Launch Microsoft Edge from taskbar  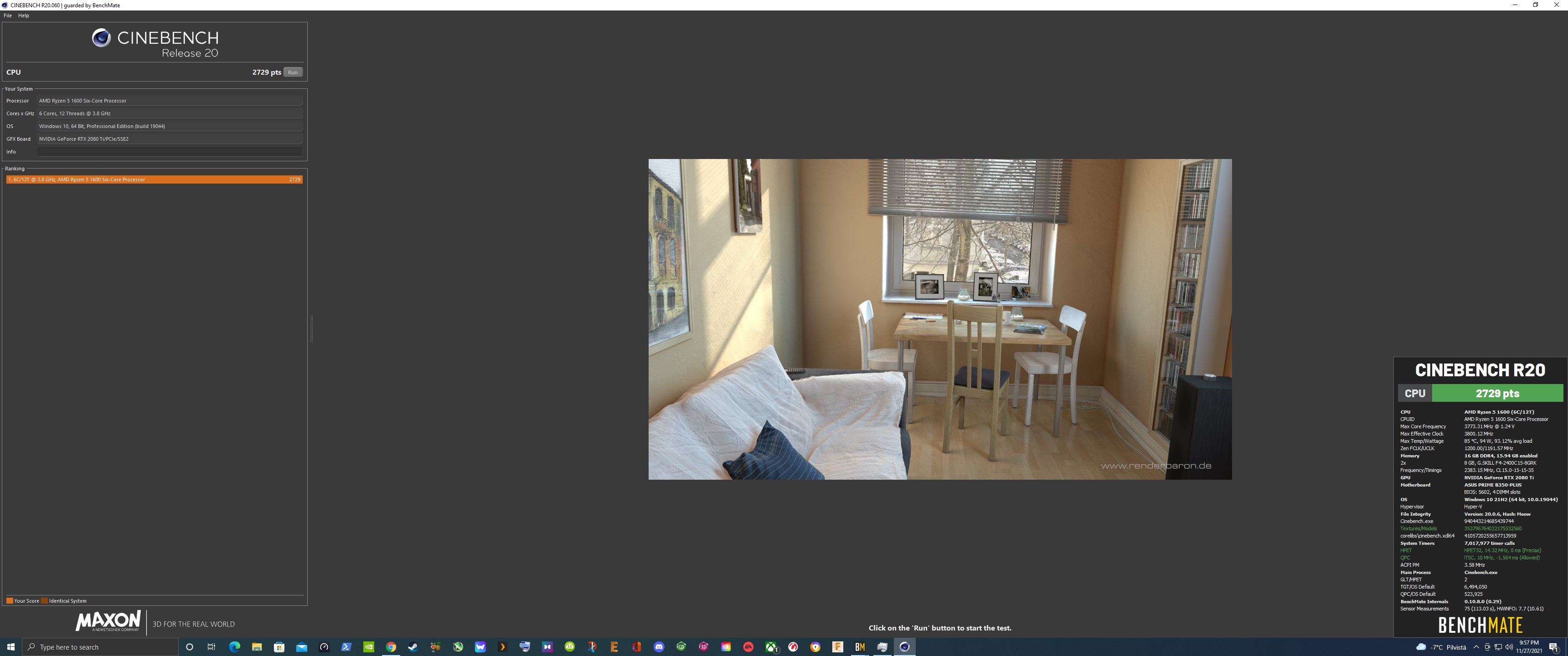point(234,647)
